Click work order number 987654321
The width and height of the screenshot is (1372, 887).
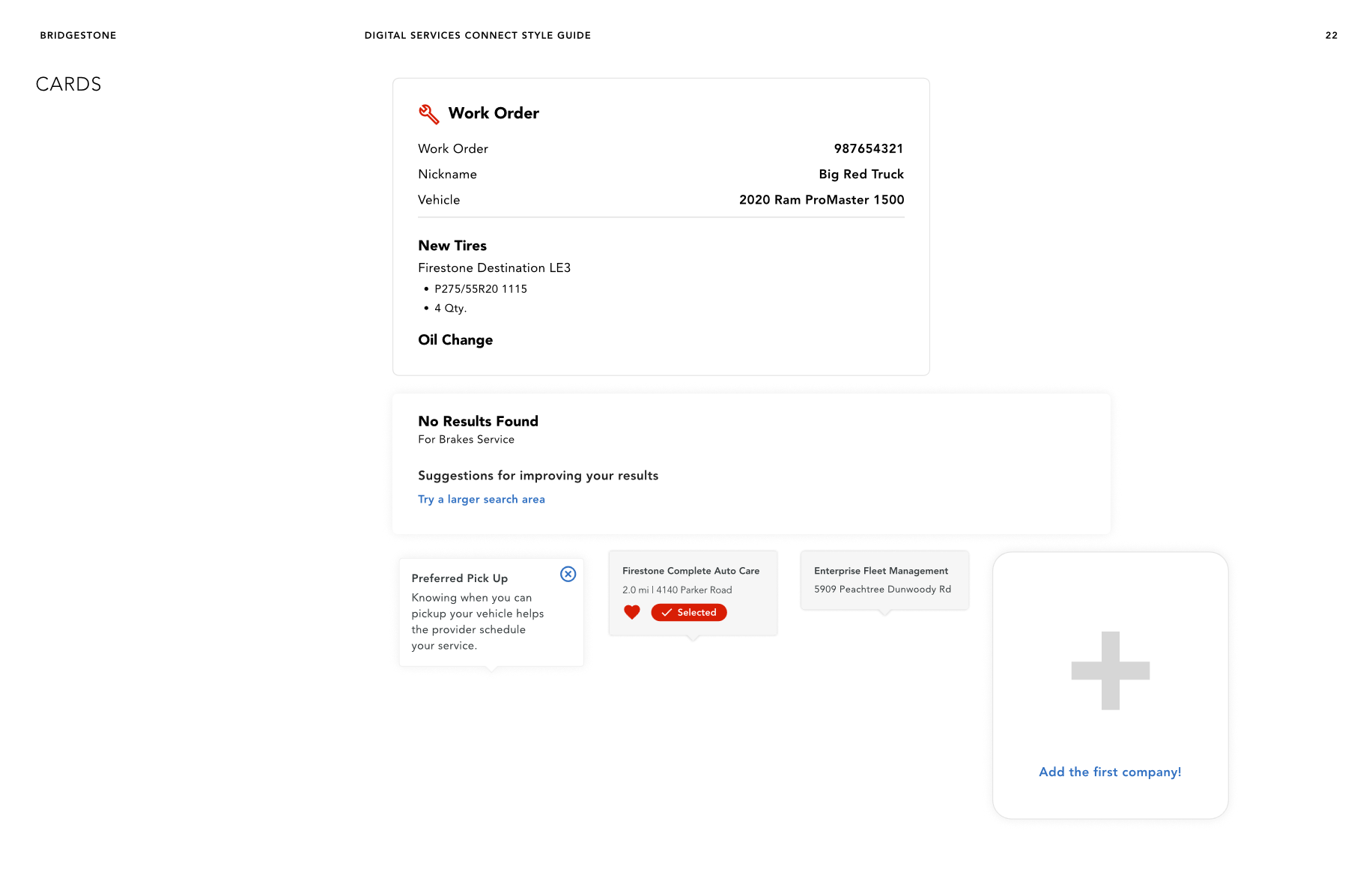(x=868, y=148)
